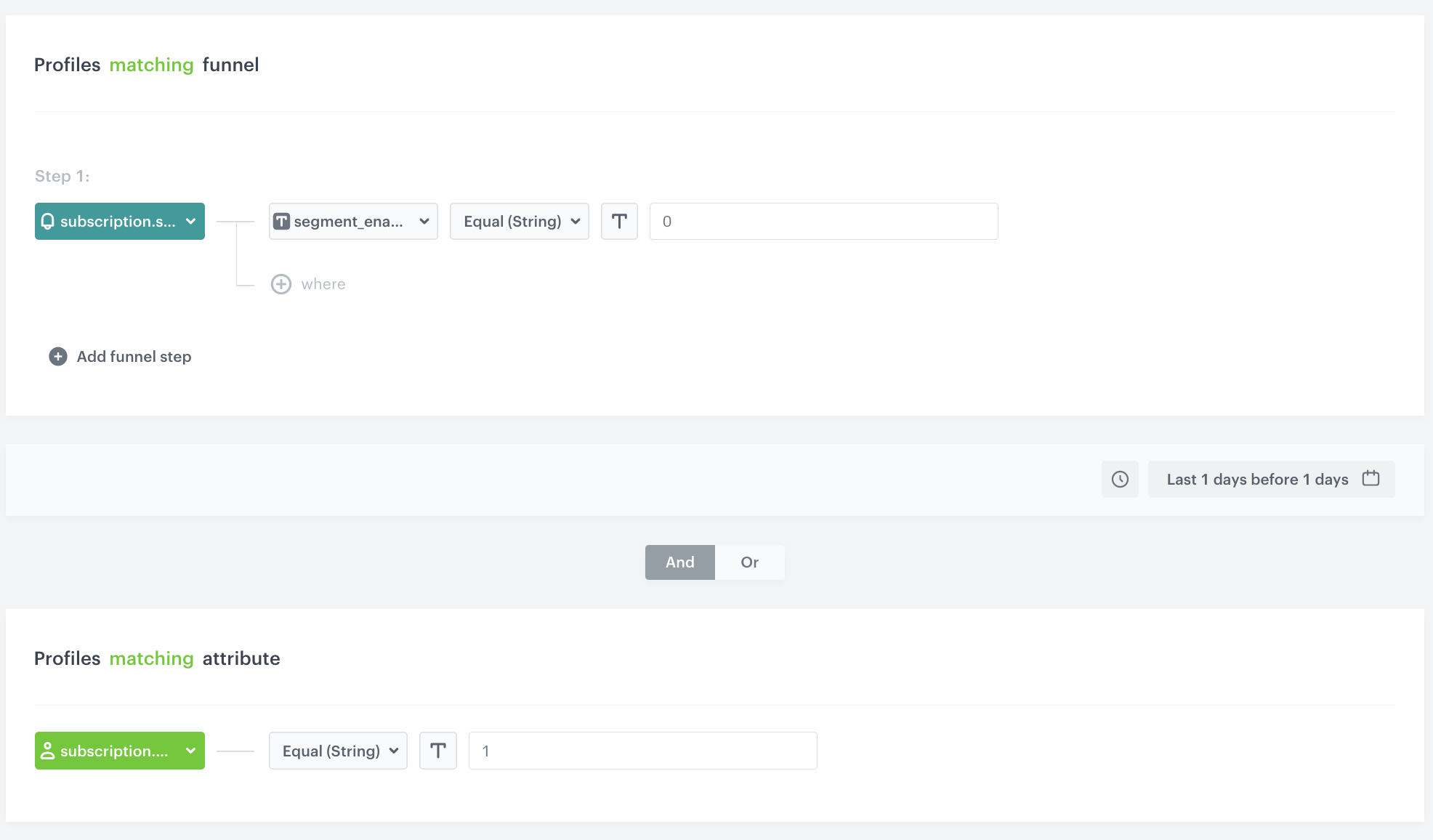Open the Equal (String) dropdown in the attribute section
The image size is (1433, 840).
click(x=337, y=751)
